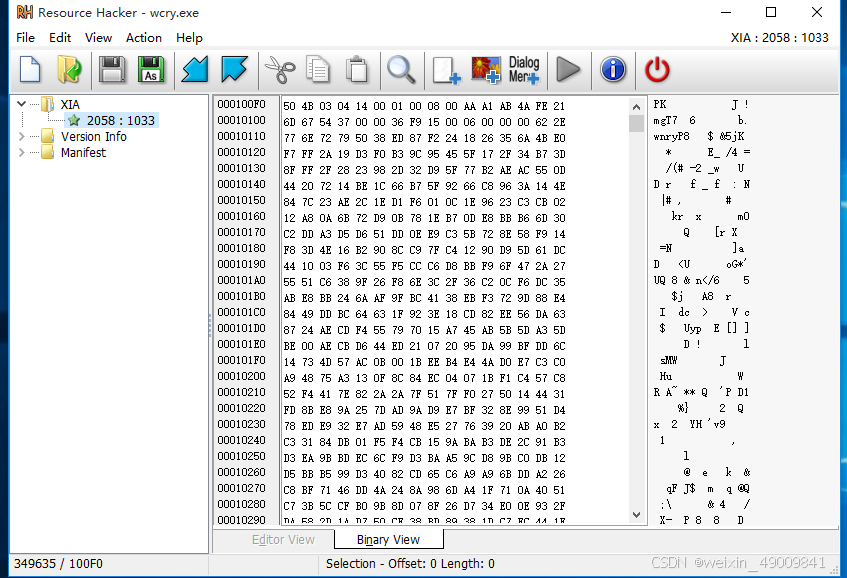Click the Resource Hacker title bar logo
This screenshot has height=578, width=847.
[x=24, y=12]
